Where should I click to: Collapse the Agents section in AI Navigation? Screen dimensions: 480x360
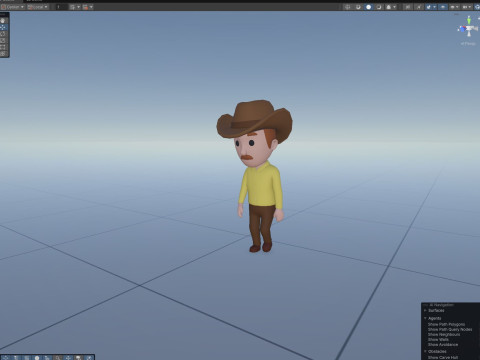point(425,318)
